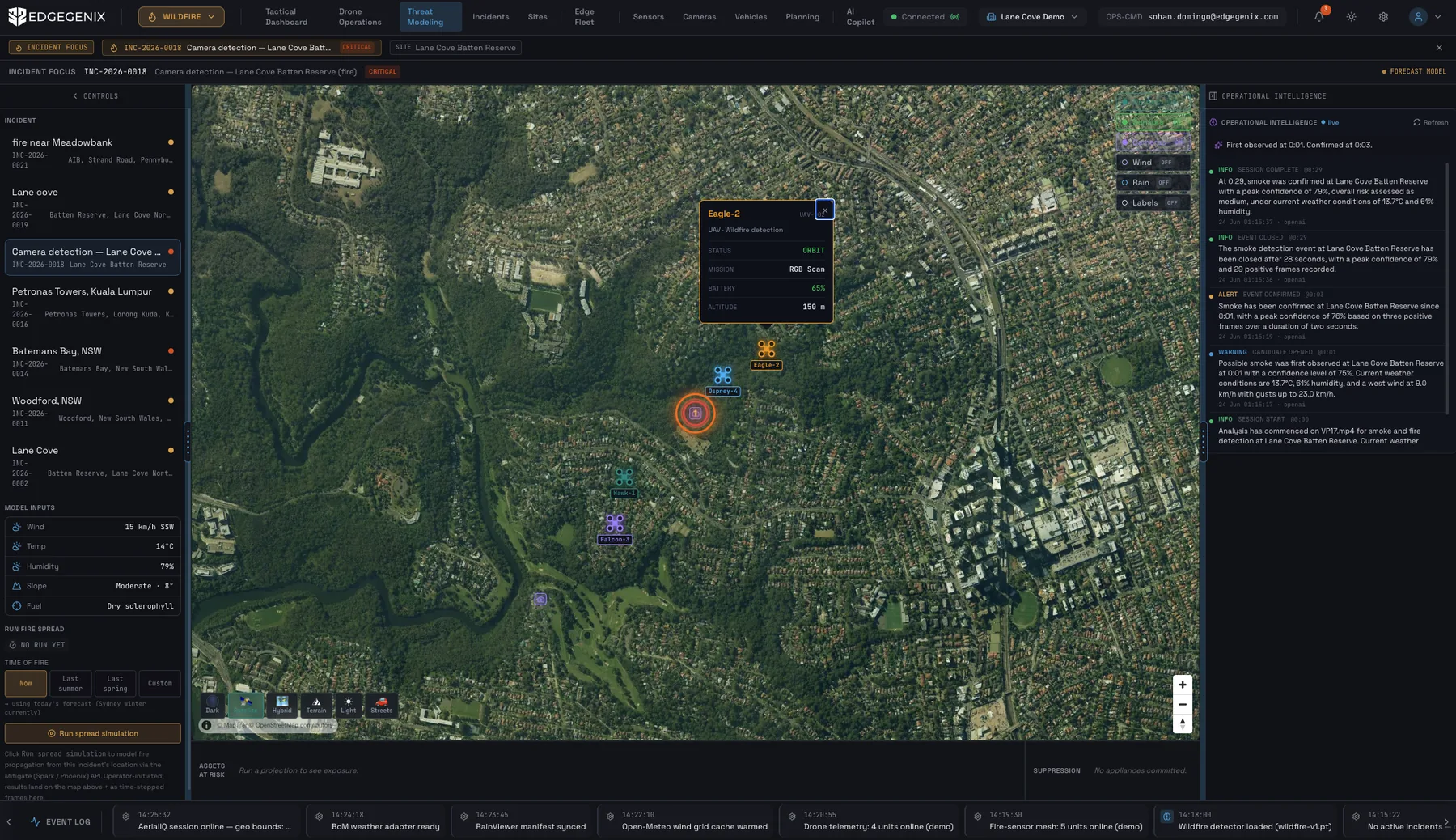Switch basemap to Dark
Viewport: 1456px width, 840px height.
212,705
